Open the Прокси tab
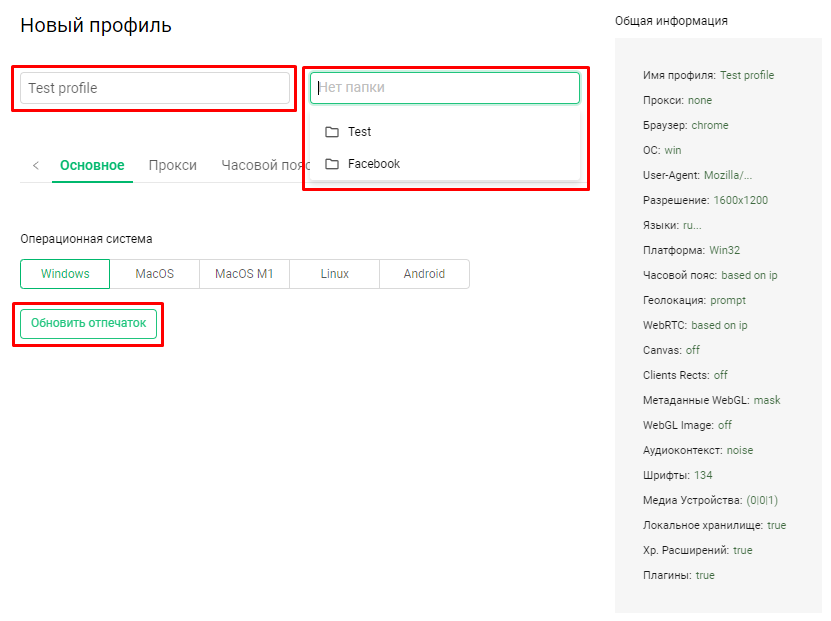 click(173, 166)
